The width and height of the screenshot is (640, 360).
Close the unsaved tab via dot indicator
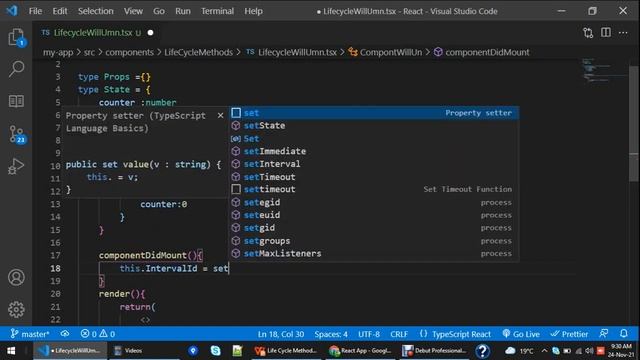tap(150, 33)
